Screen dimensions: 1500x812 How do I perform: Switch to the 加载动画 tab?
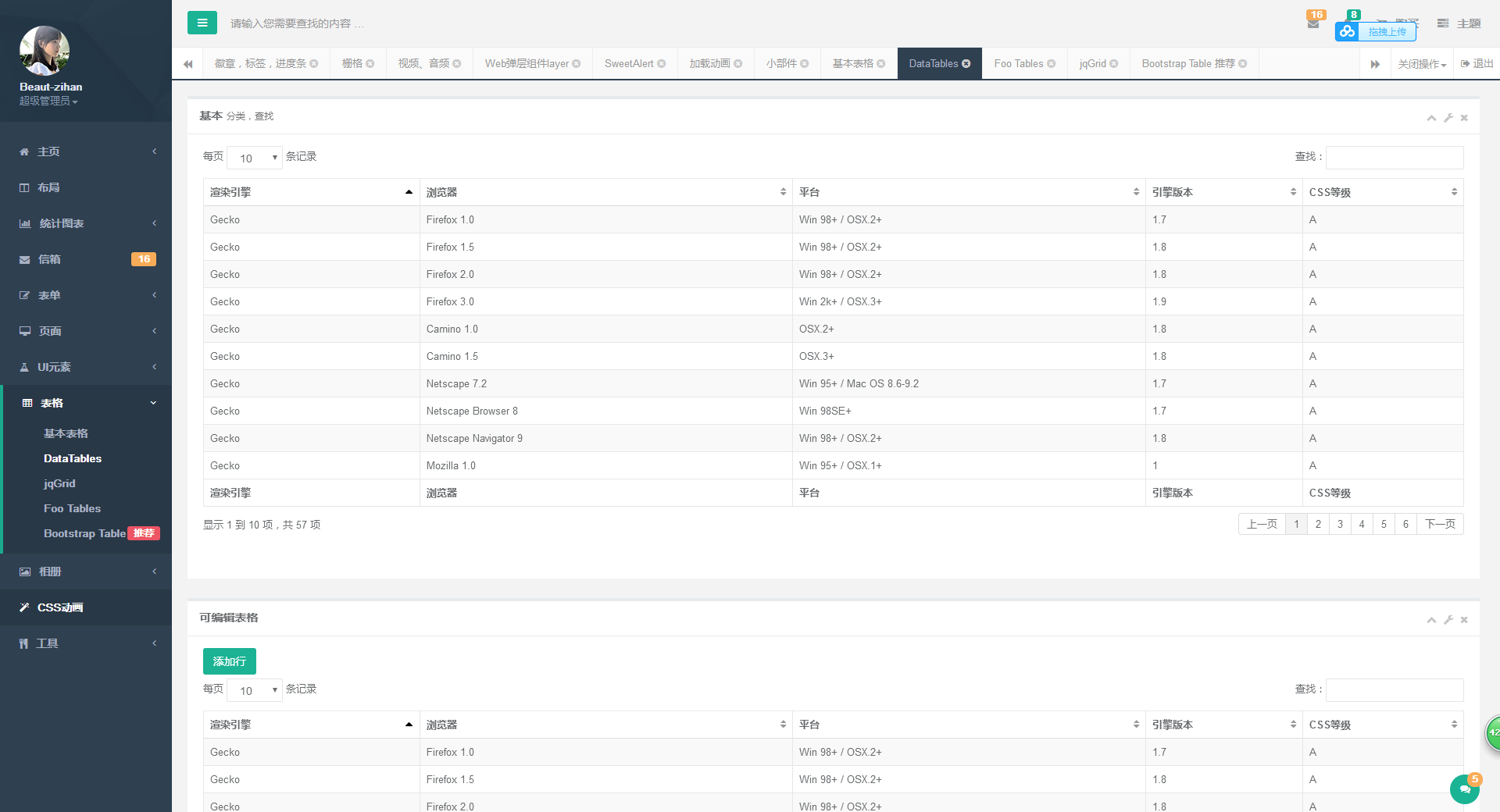click(716, 64)
